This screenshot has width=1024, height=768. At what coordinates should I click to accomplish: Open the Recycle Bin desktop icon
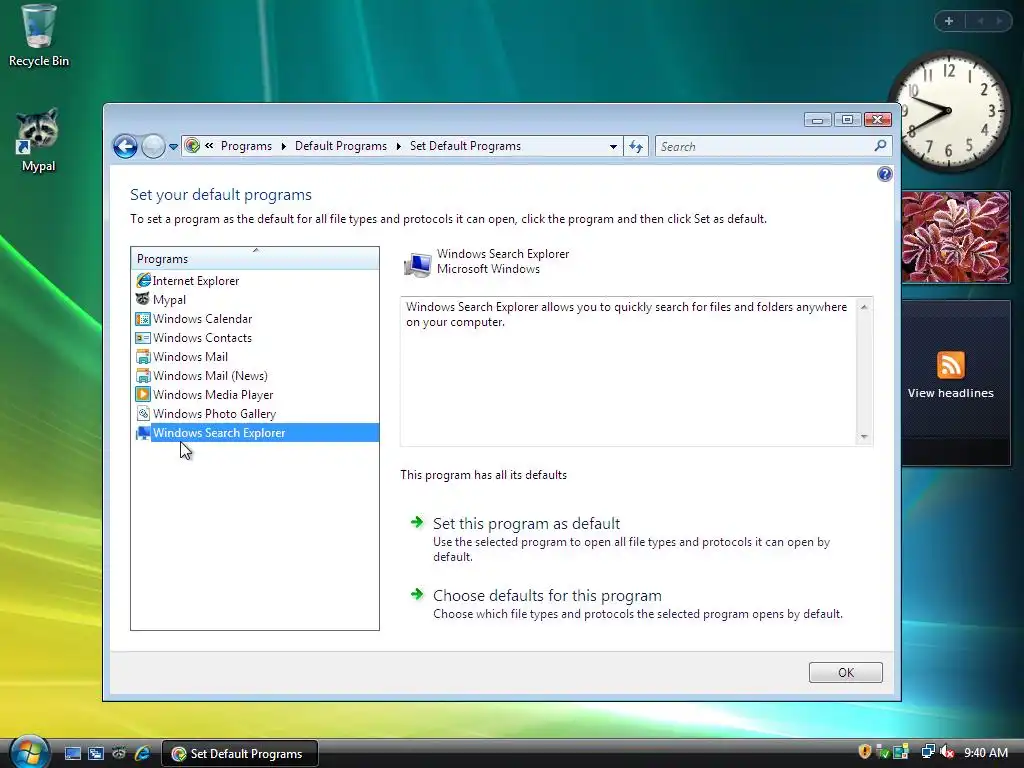(x=39, y=36)
